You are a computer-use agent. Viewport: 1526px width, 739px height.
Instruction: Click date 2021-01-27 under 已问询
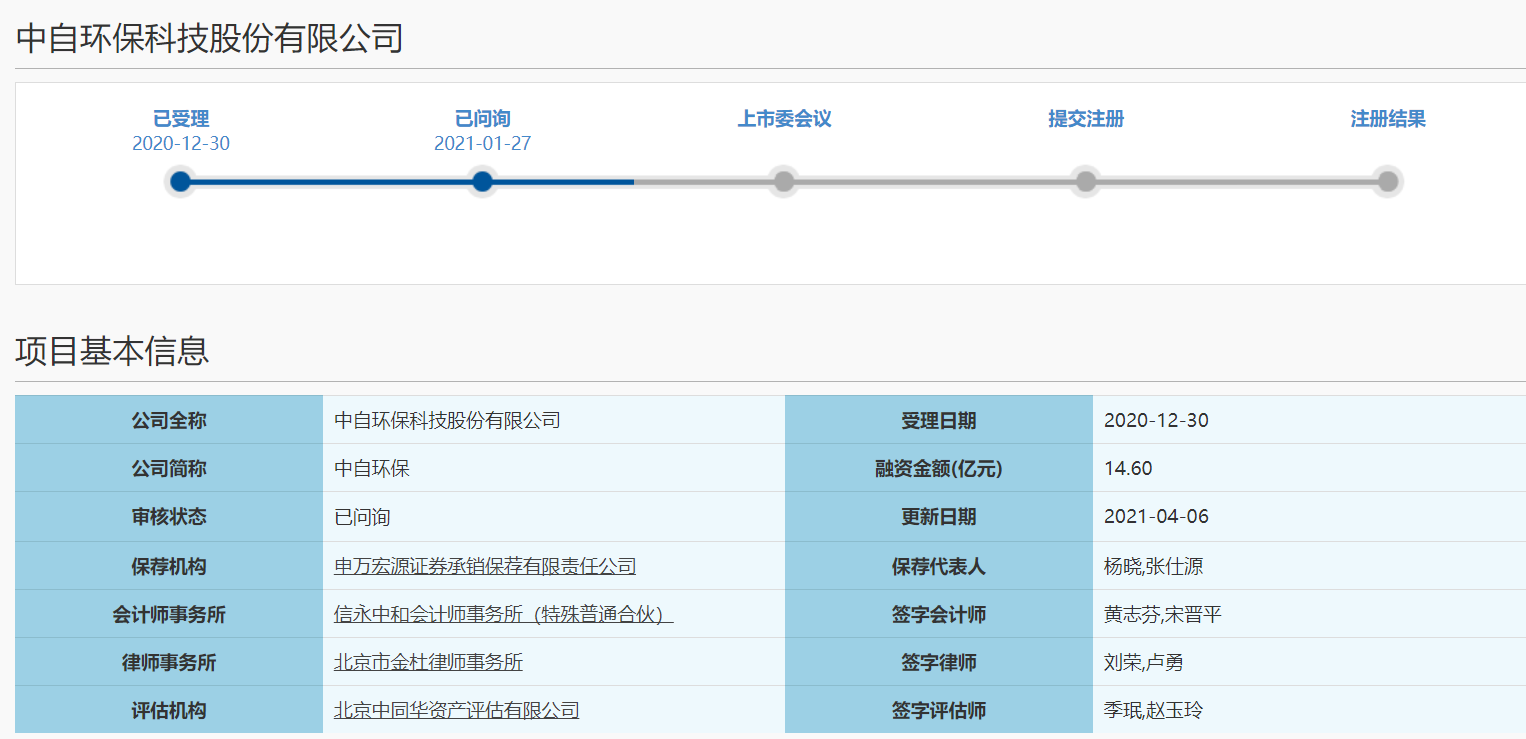pos(482,143)
